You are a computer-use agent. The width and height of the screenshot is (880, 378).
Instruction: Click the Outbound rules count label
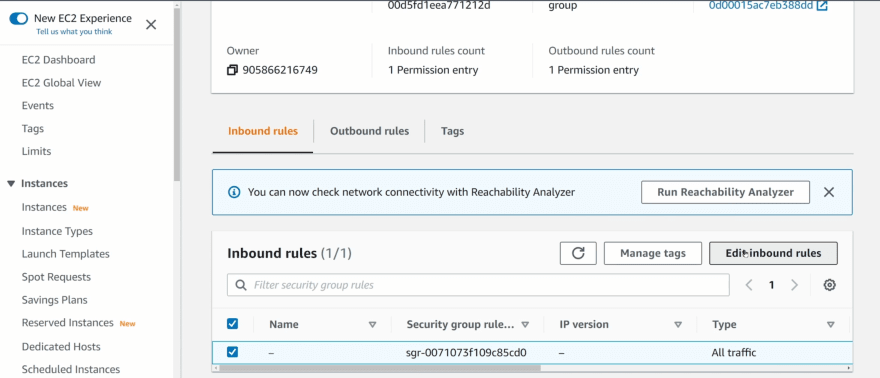602,50
